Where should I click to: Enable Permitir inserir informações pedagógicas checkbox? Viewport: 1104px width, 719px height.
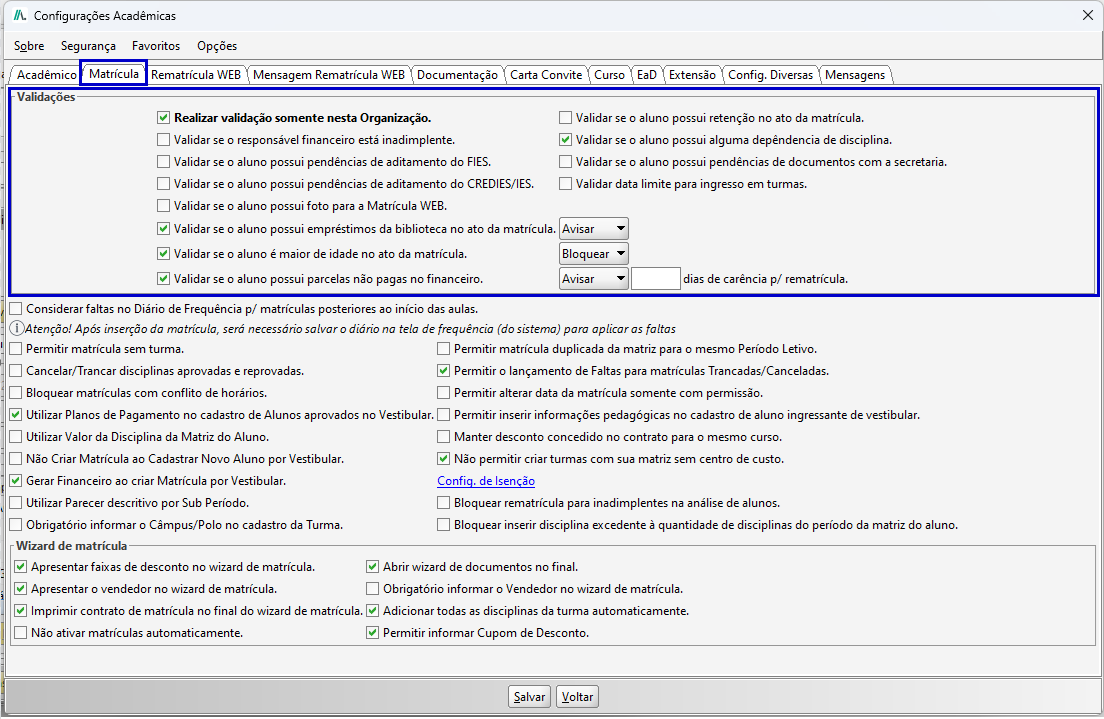point(444,415)
